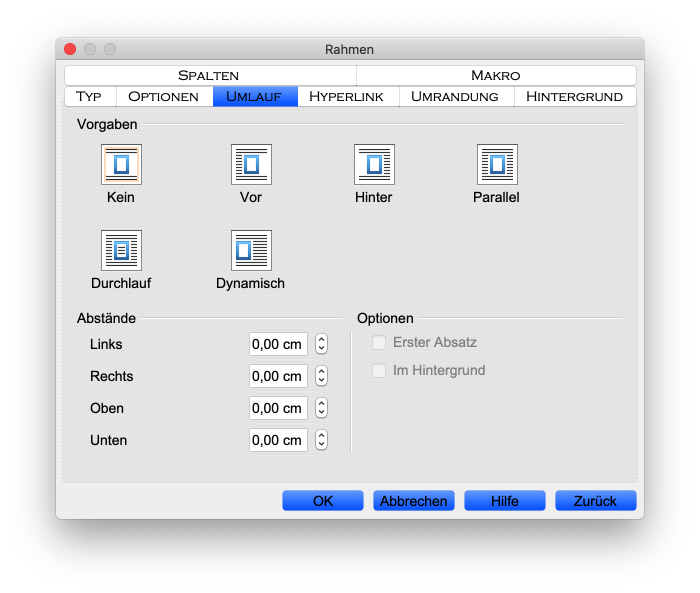Viewport: 700px width, 593px height.
Task: Enable the Erster Absatz checkbox
Action: pos(379,342)
